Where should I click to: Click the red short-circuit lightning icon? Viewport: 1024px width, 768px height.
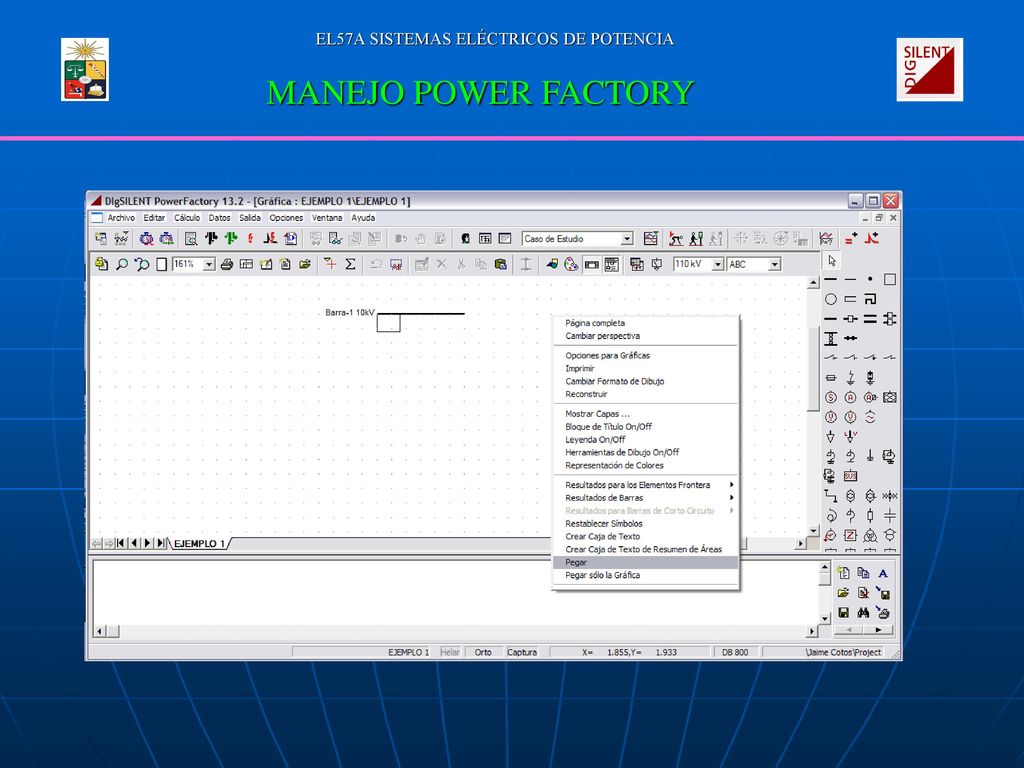[250, 239]
